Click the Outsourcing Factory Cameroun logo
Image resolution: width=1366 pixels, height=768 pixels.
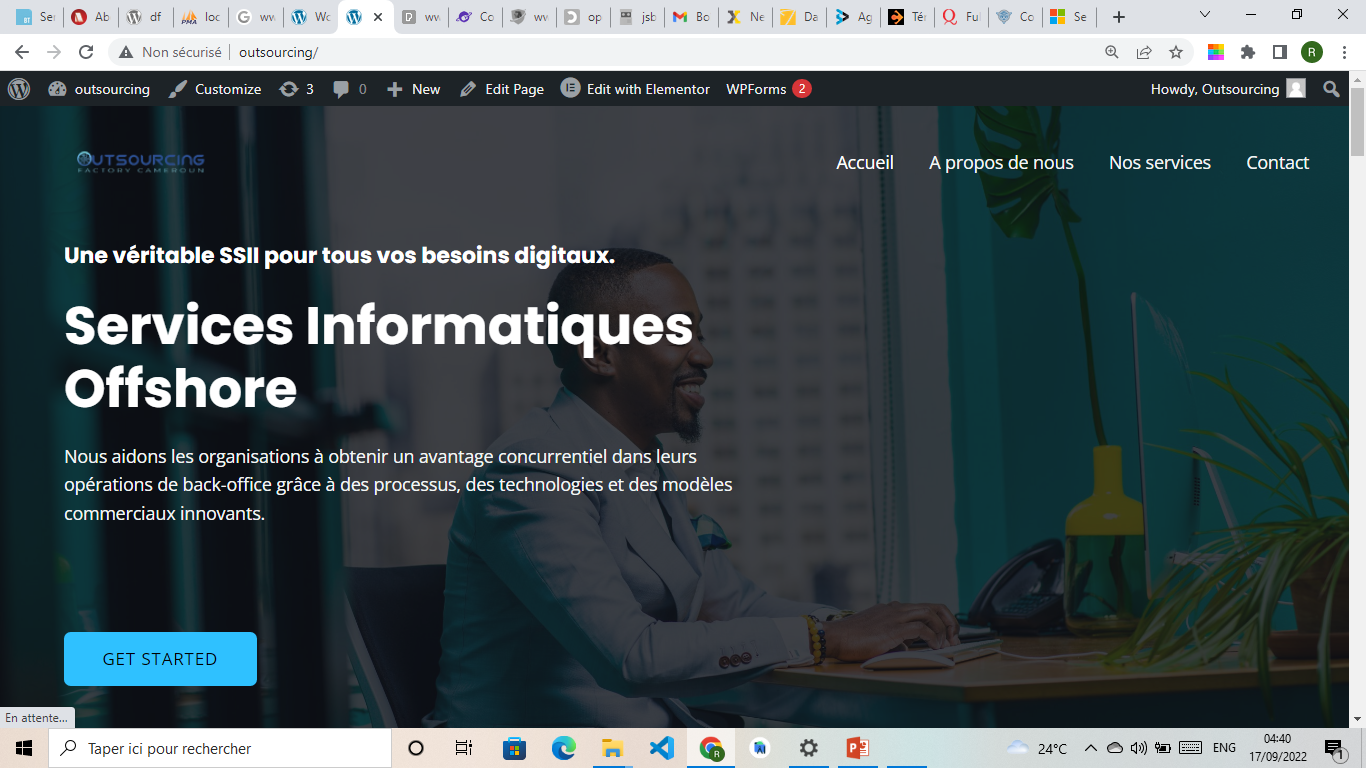pos(141,162)
